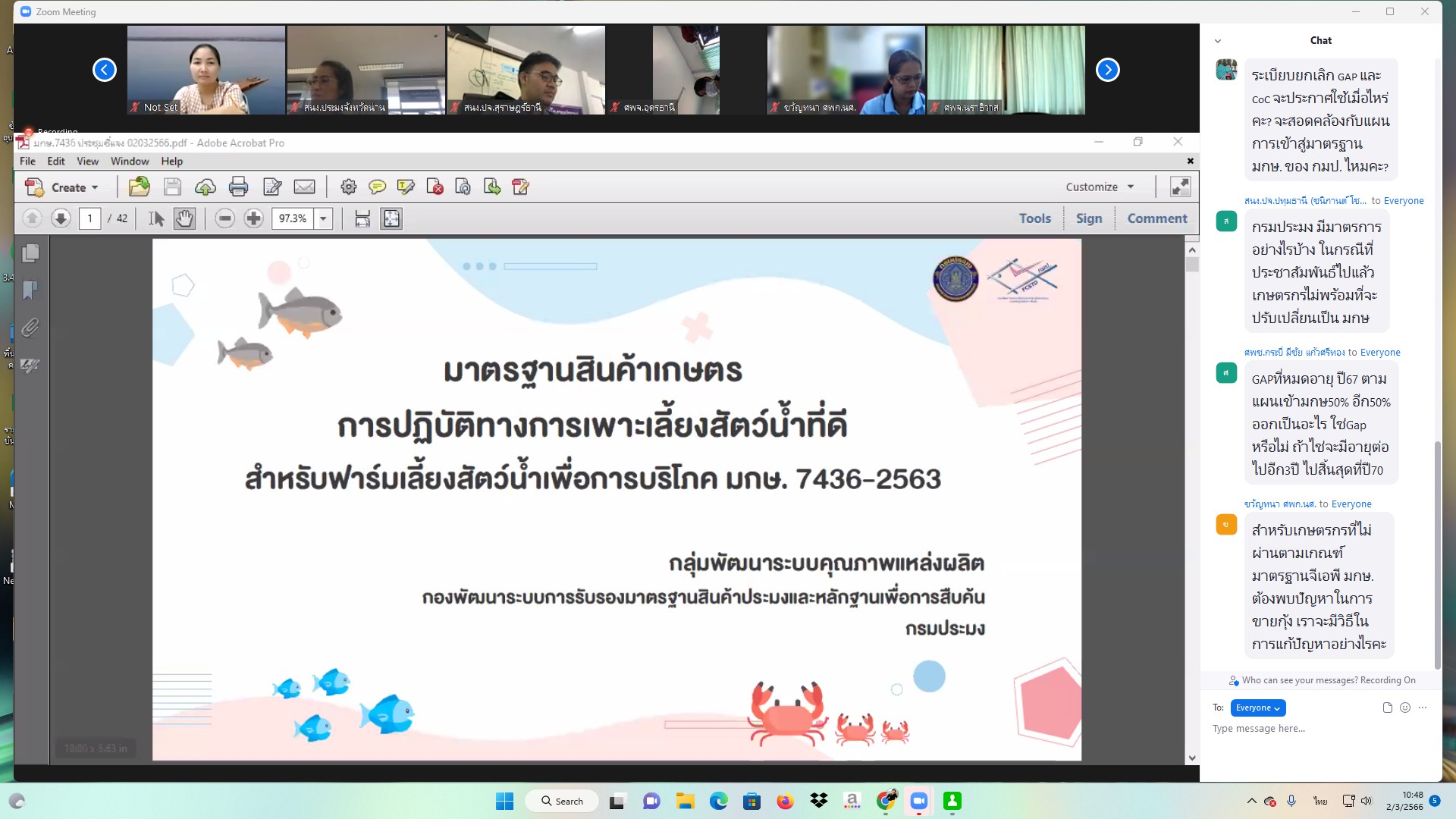Toggle read mode fullscreen icon

click(1180, 187)
